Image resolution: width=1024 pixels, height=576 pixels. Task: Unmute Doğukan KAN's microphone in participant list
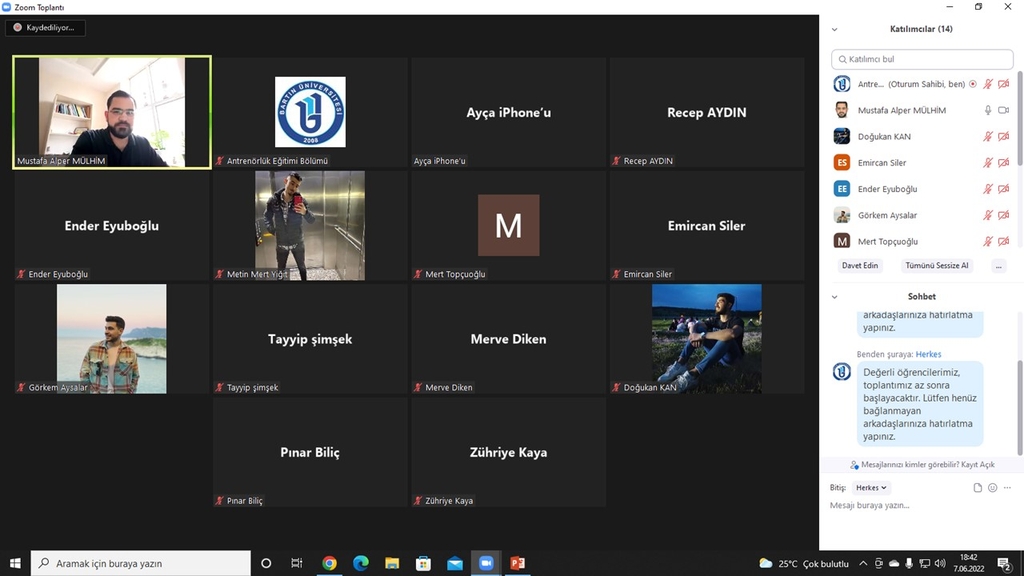[x=988, y=137]
